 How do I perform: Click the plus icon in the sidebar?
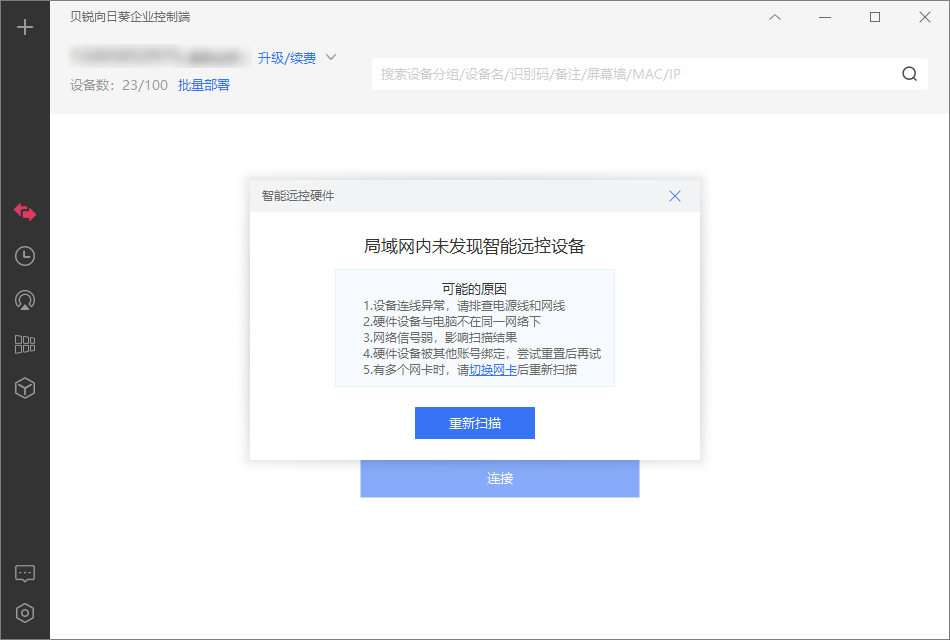pyautogui.click(x=25, y=27)
